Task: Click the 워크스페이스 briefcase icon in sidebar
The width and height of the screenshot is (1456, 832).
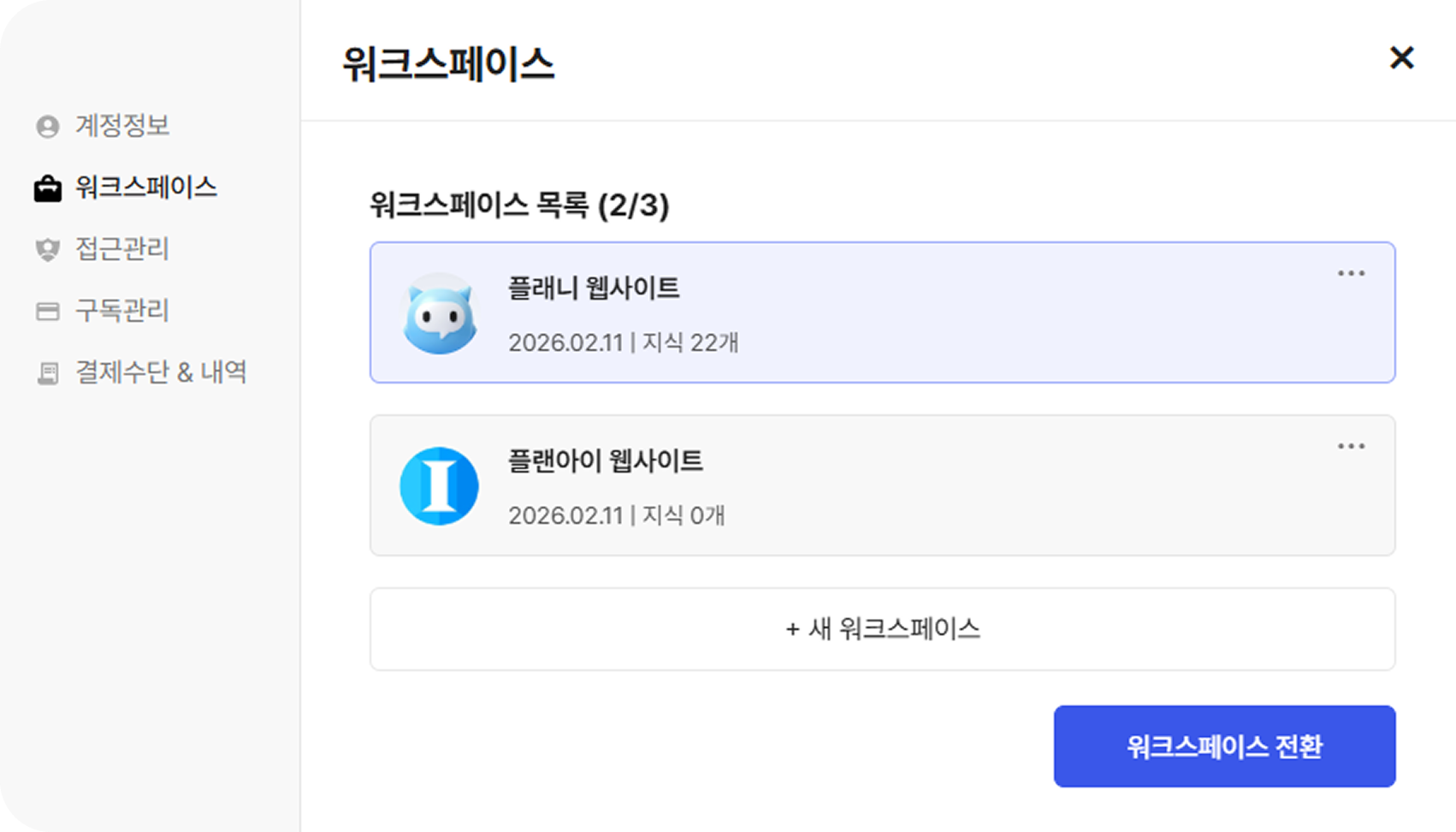Action: pyautogui.click(x=48, y=188)
